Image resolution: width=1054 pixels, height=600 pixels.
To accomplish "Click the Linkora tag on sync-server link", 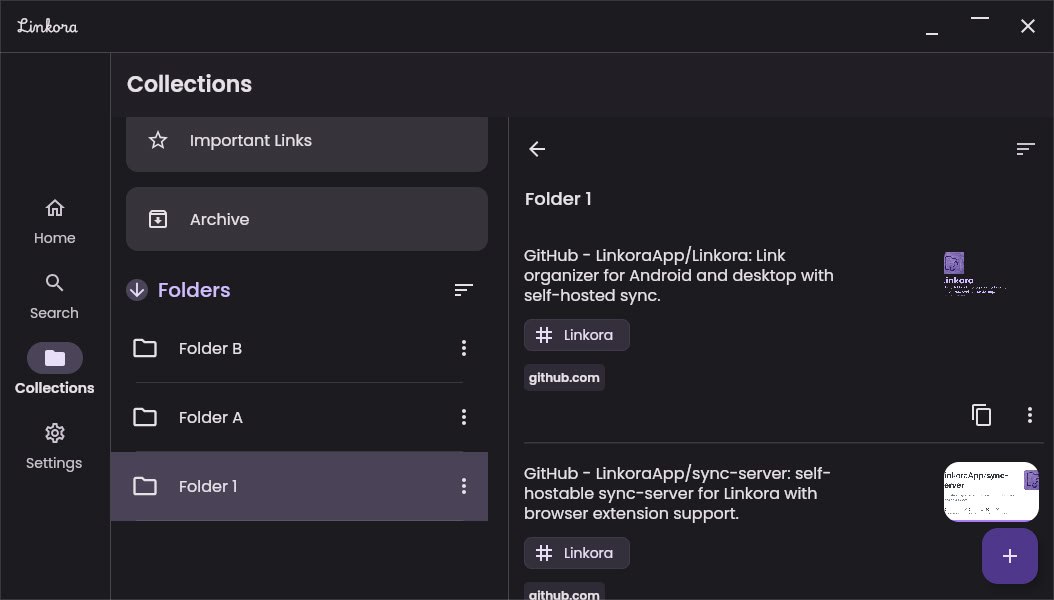I will pyautogui.click(x=576, y=553).
